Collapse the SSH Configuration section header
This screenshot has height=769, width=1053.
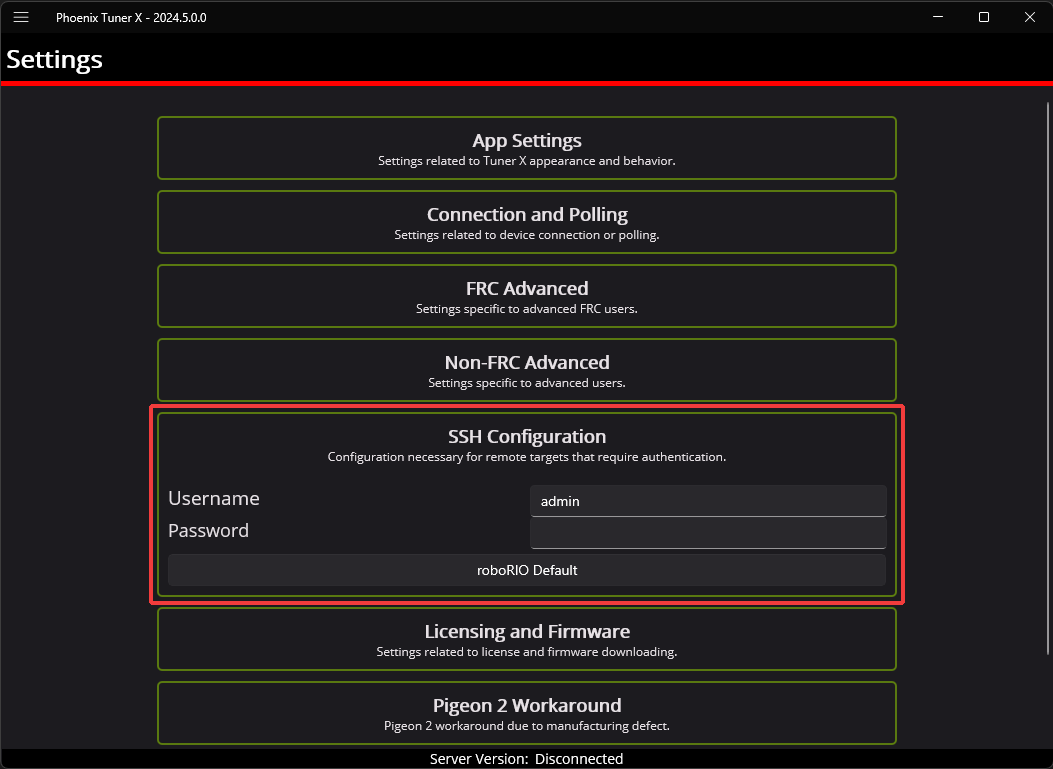(x=526, y=446)
